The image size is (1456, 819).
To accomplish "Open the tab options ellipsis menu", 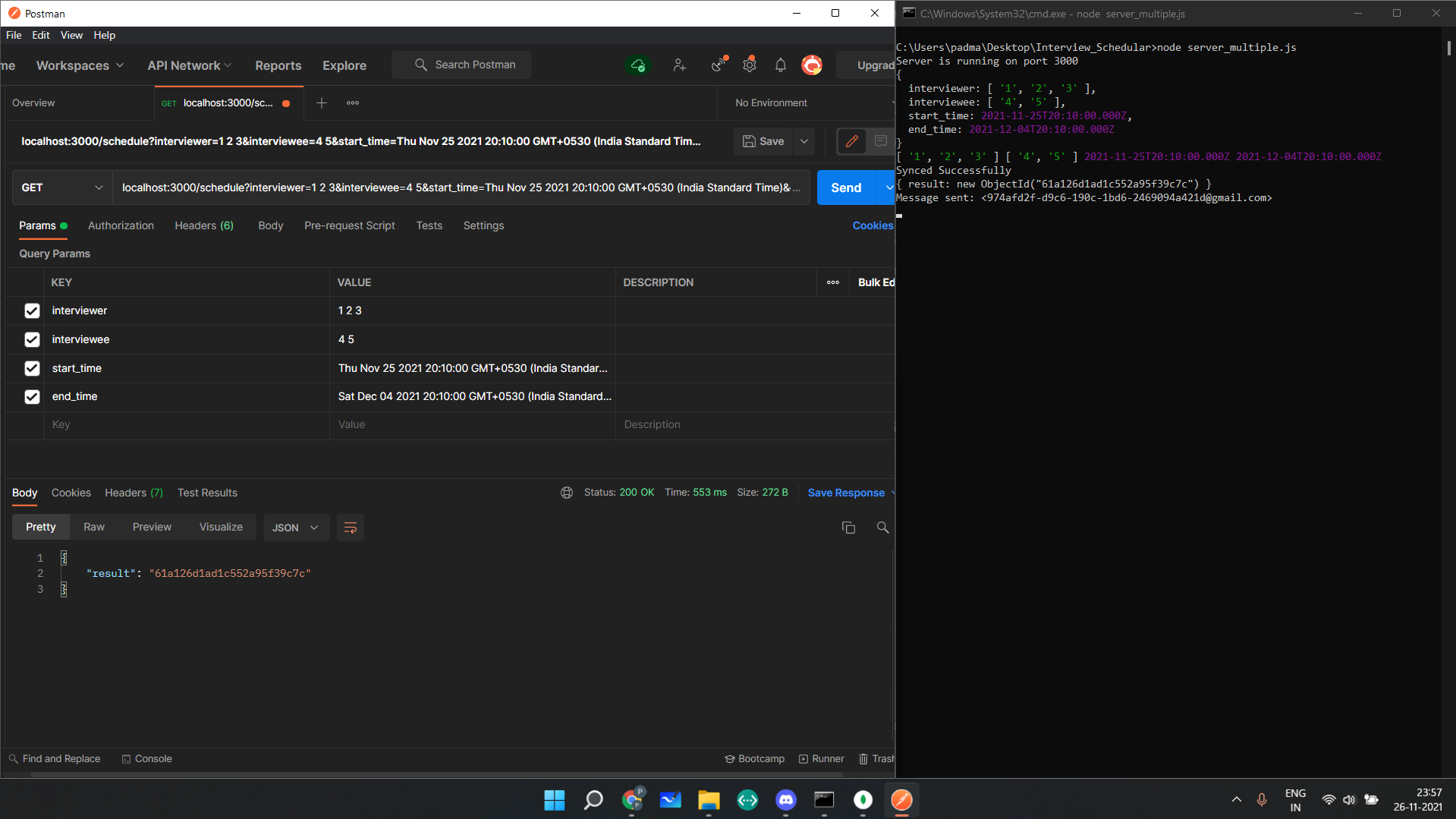I will pyautogui.click(x=353, y=102).
